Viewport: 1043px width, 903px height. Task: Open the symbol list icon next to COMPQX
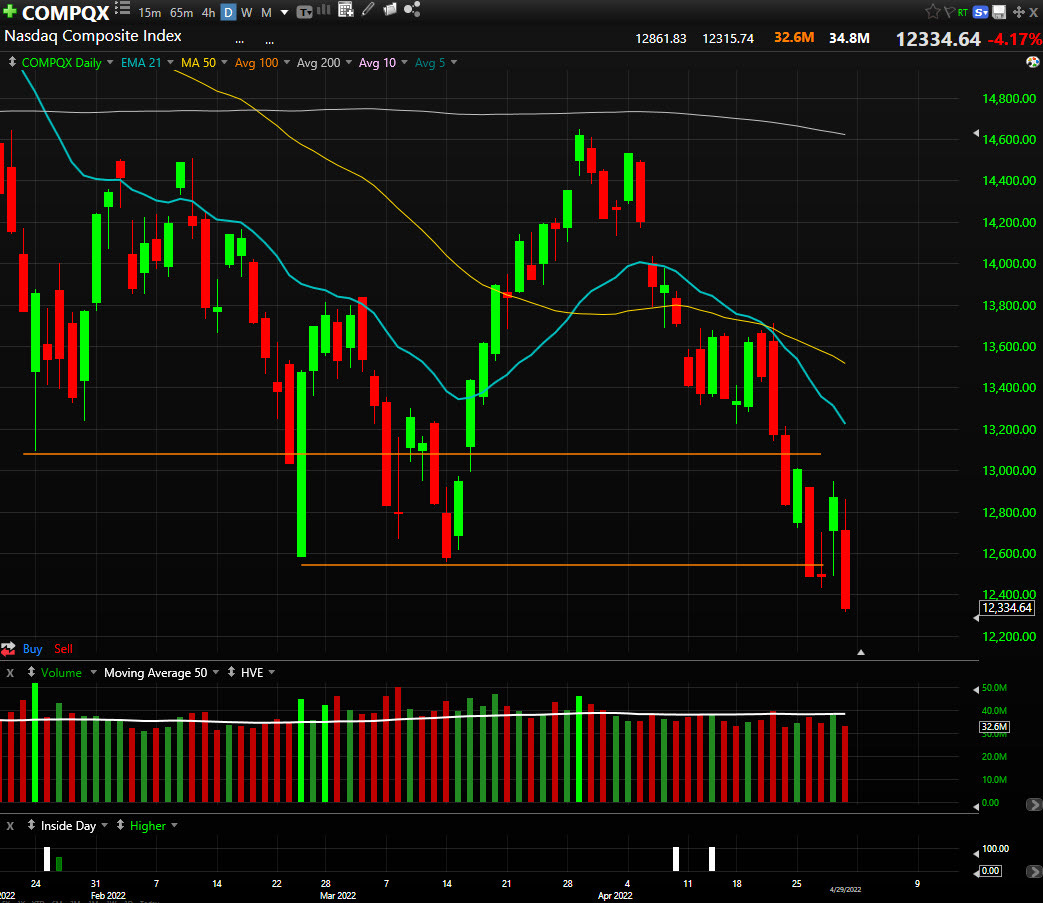coord(122,9)
